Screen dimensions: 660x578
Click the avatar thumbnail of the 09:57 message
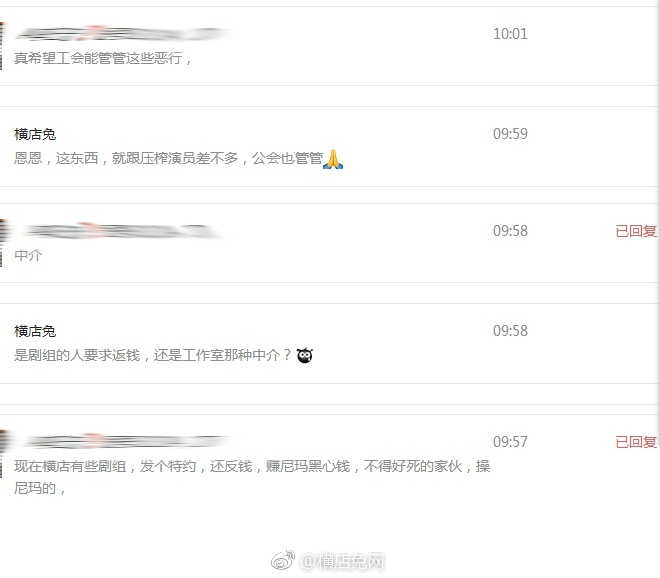1,453
